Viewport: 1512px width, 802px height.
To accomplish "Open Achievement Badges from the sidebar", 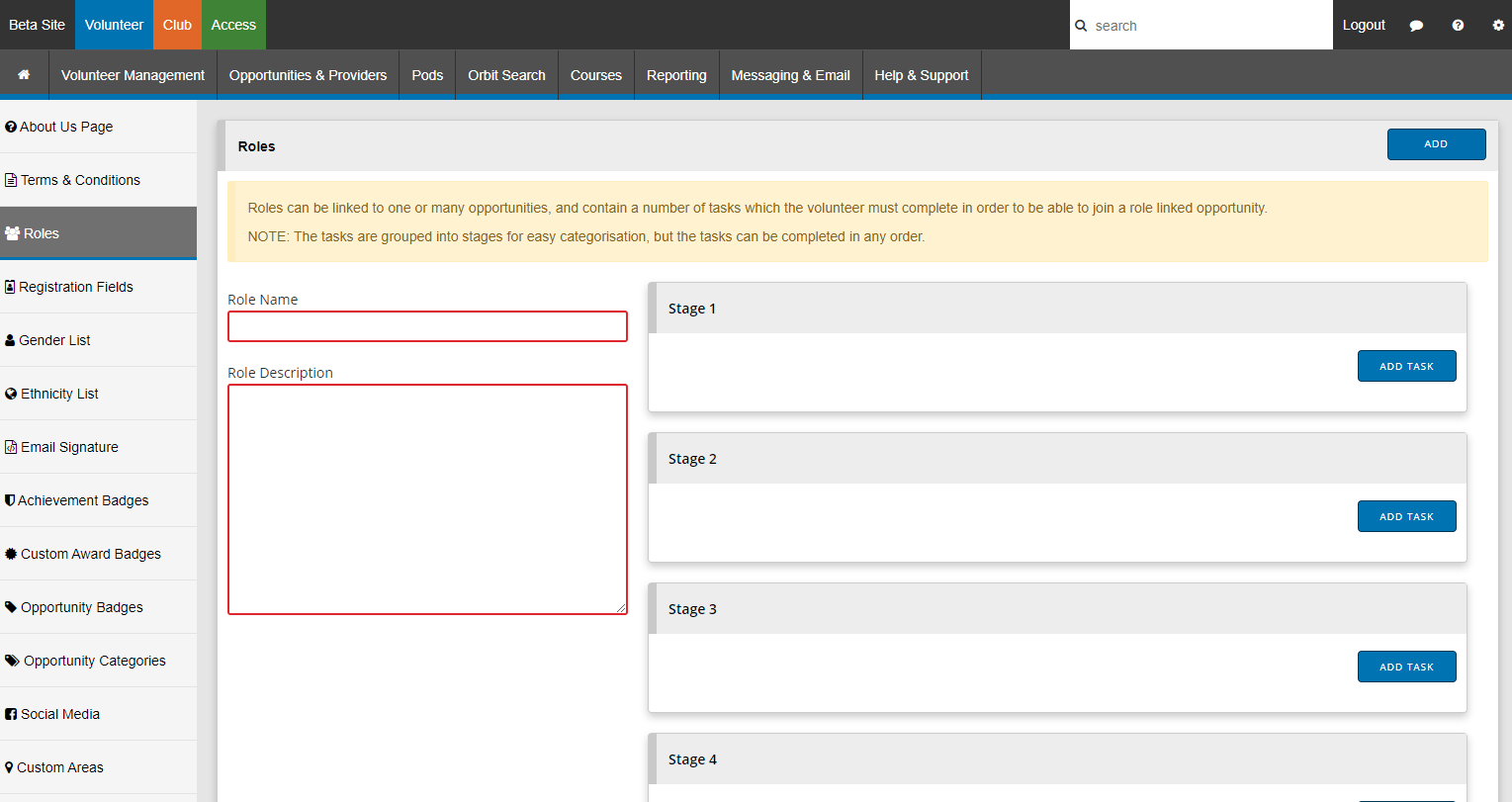I will coord(83,500).
